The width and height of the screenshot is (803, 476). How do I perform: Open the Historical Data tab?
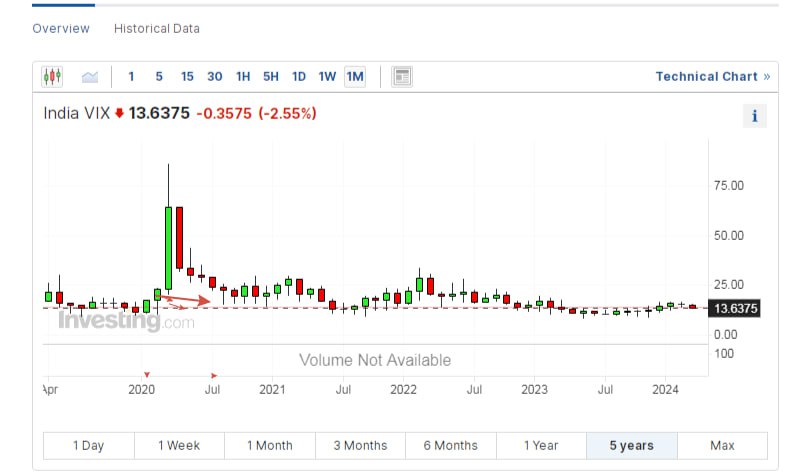coord(157,29)
